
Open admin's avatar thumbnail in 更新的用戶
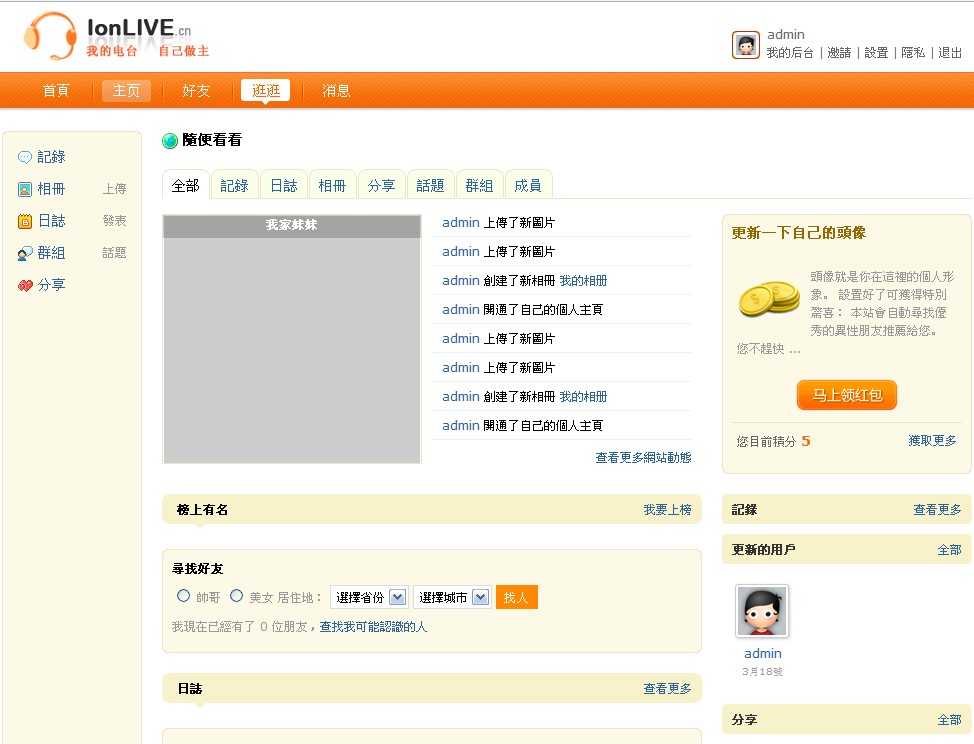pyautogui.click(x=762, y=611)
